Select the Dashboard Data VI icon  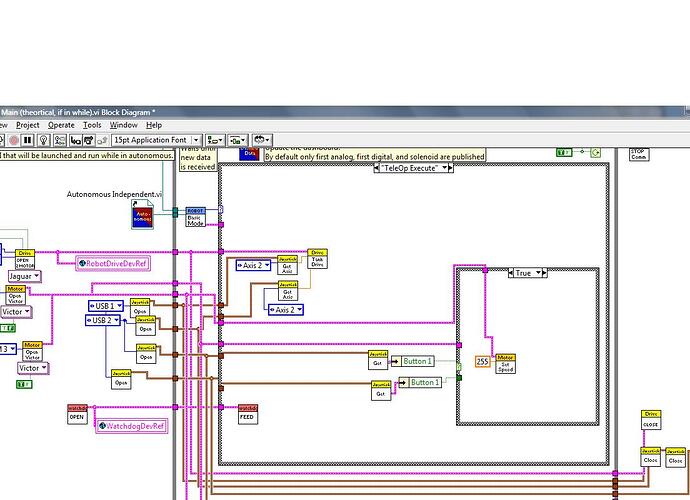point(249,154)
